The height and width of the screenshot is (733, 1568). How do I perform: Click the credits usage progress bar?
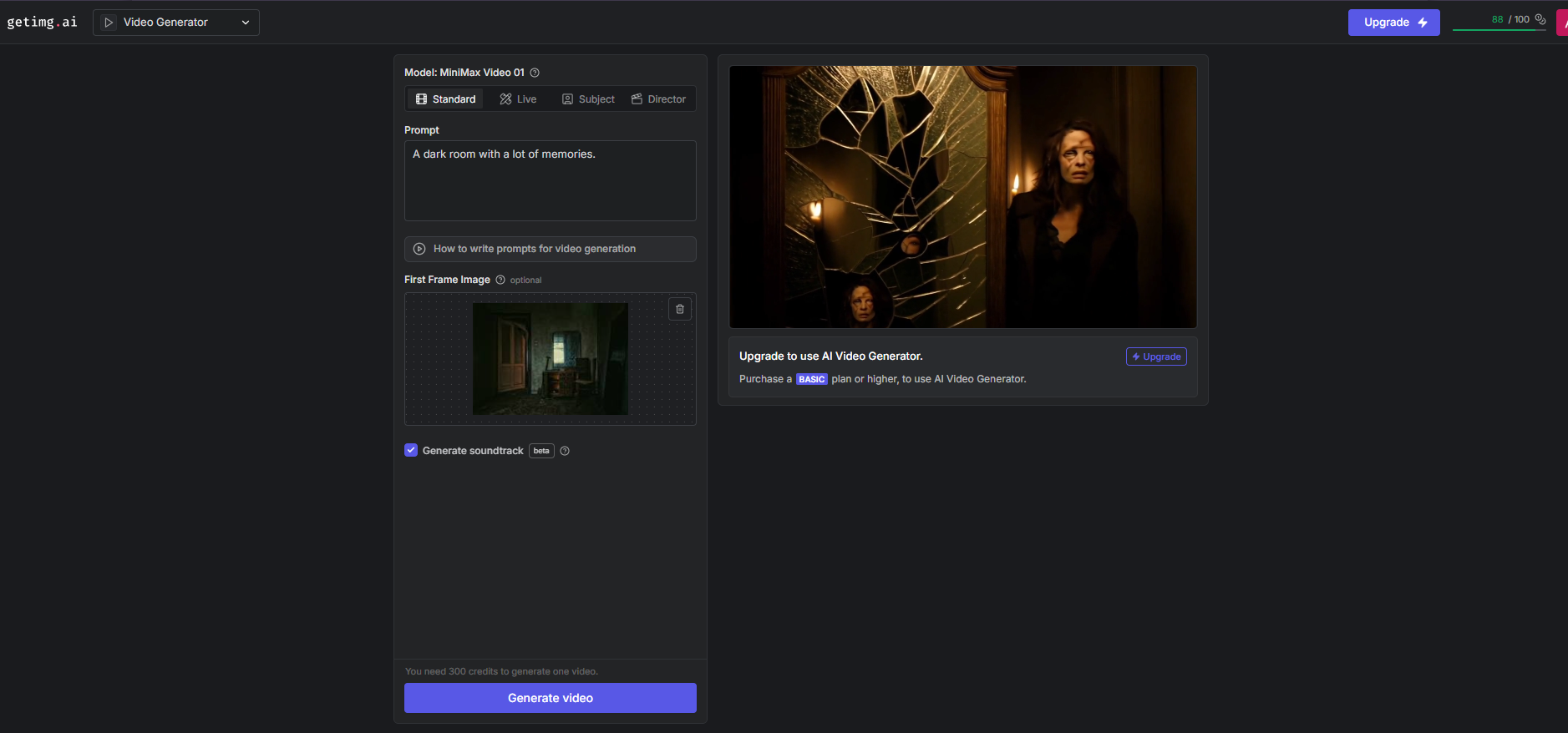click(1499, 30)
